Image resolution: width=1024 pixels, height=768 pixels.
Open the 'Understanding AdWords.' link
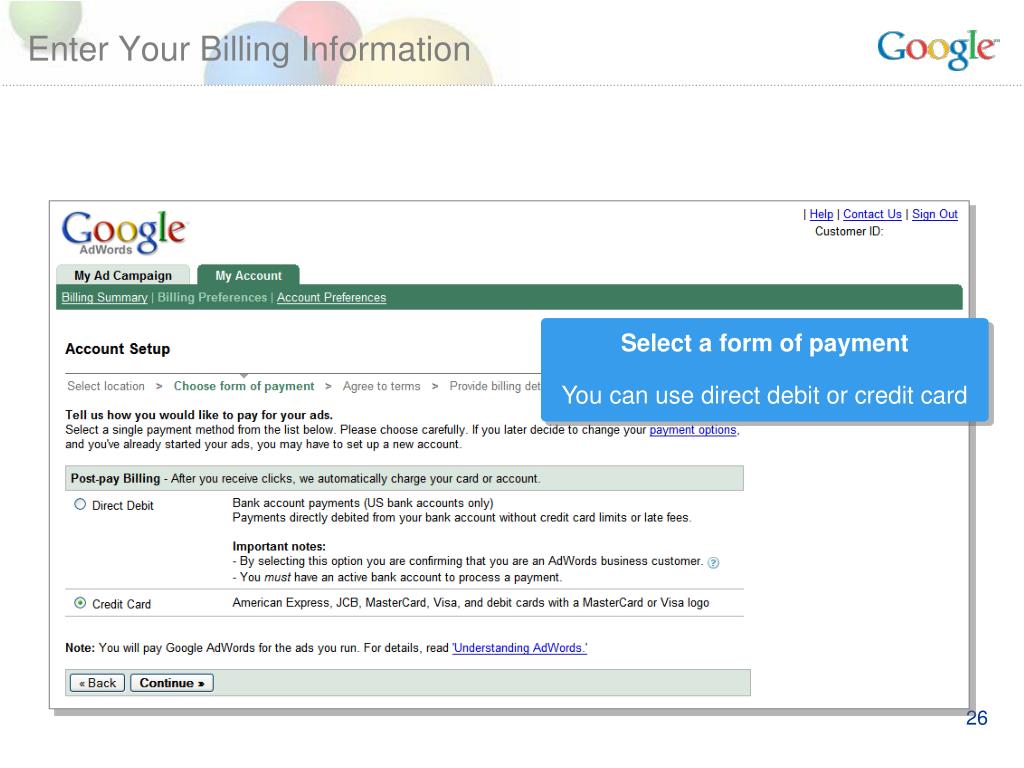tap(520, 648)
